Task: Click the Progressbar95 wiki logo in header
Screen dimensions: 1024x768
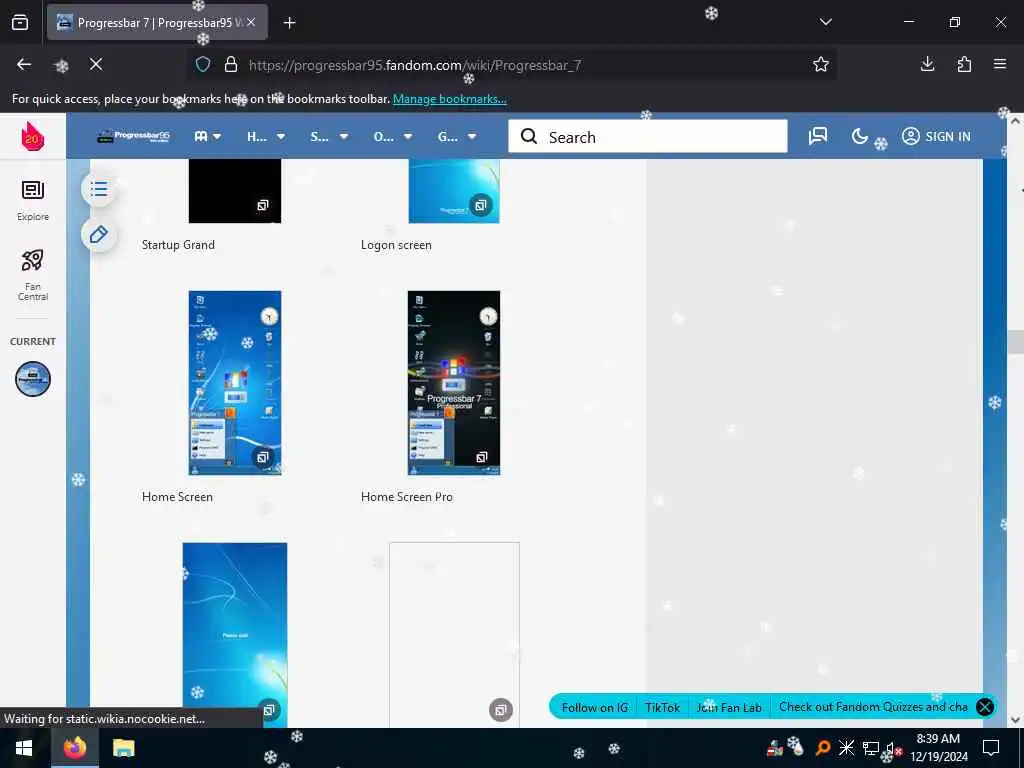Action: click(x=133, y=136)
